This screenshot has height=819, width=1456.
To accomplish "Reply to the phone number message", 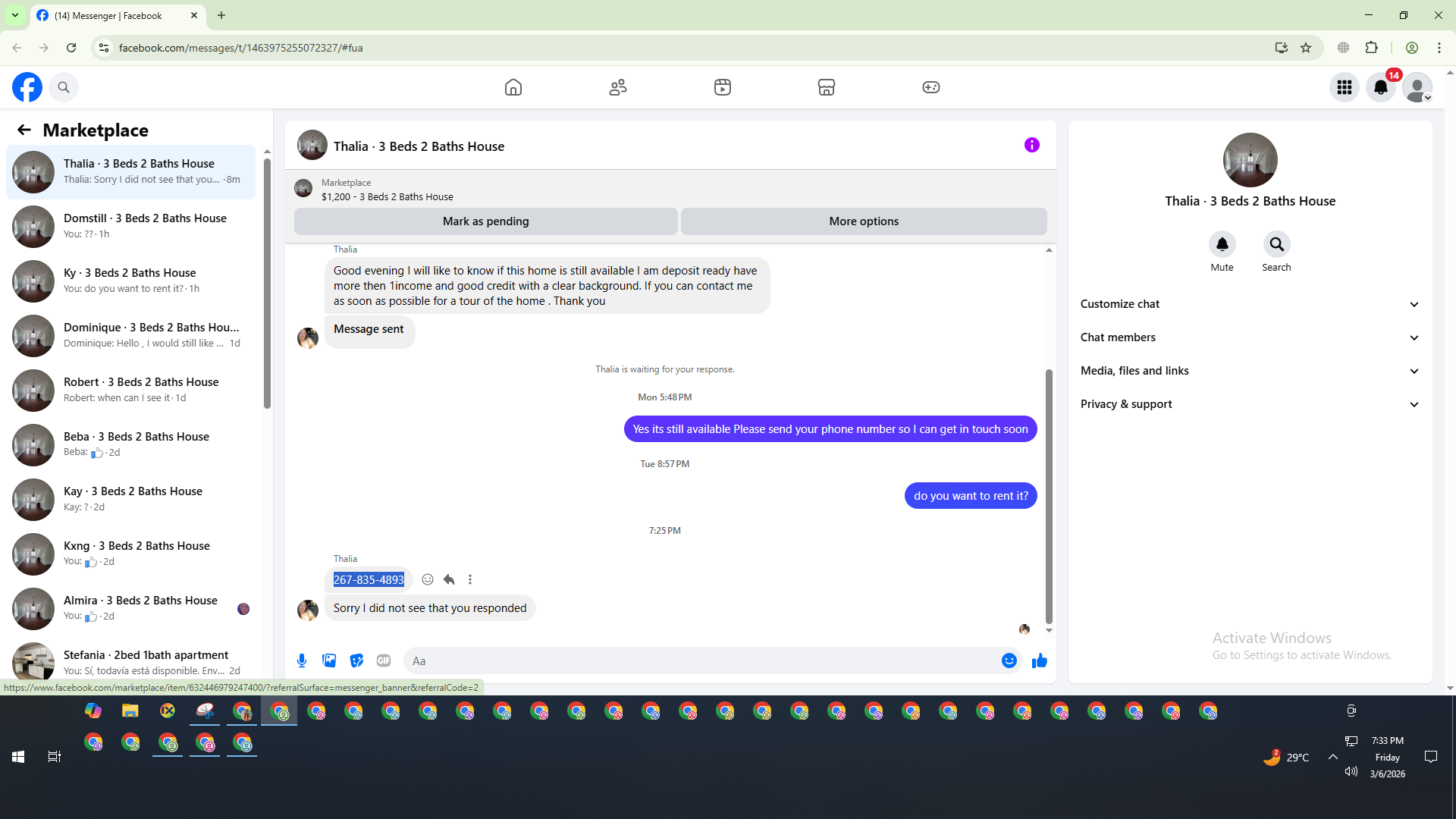I will [449, 579].
